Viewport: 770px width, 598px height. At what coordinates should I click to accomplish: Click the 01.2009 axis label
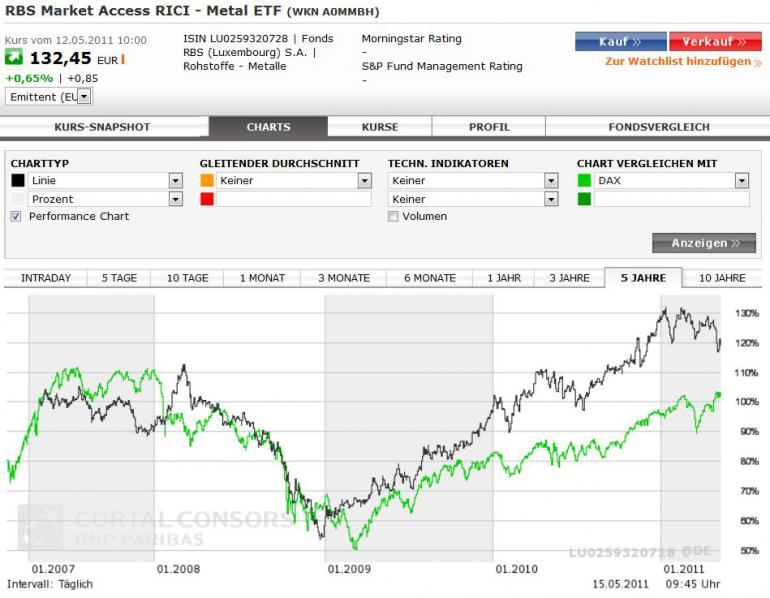(349, 569)
